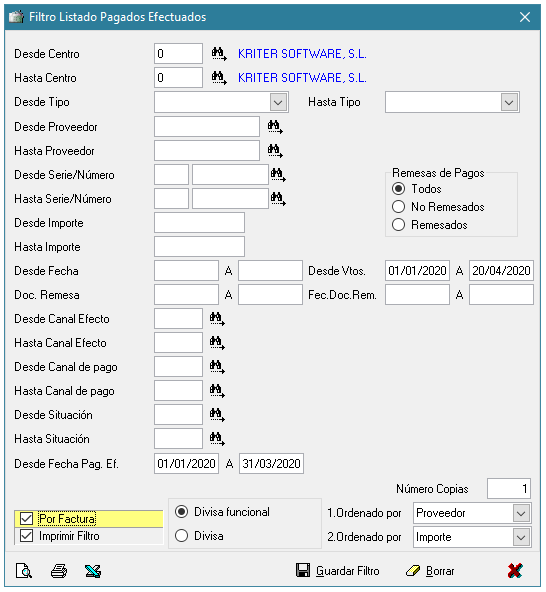Click the print preview icon

pyautogui.click(x=24, y=571)
